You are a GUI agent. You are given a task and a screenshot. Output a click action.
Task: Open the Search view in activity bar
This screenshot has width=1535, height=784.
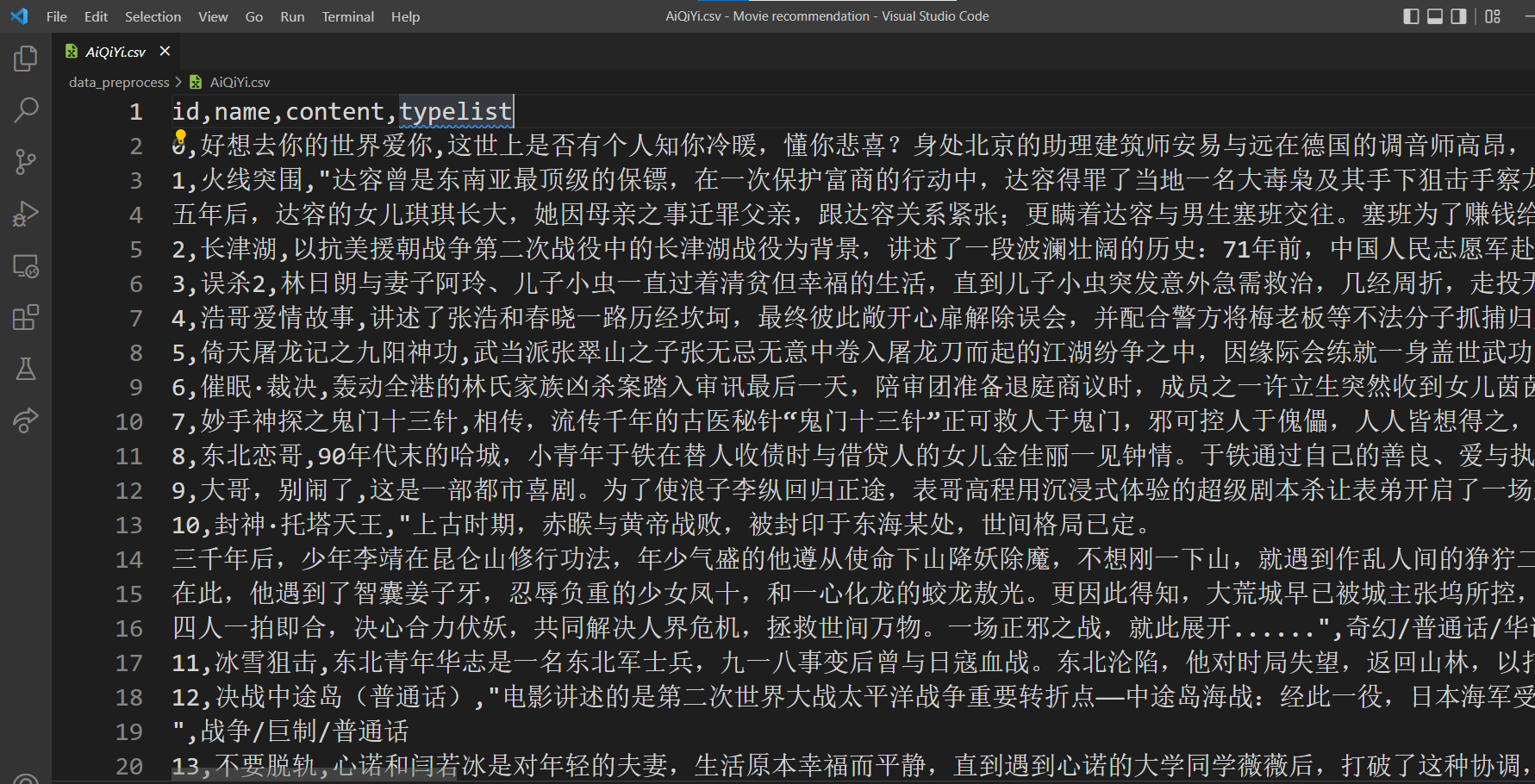coord(26,110)
